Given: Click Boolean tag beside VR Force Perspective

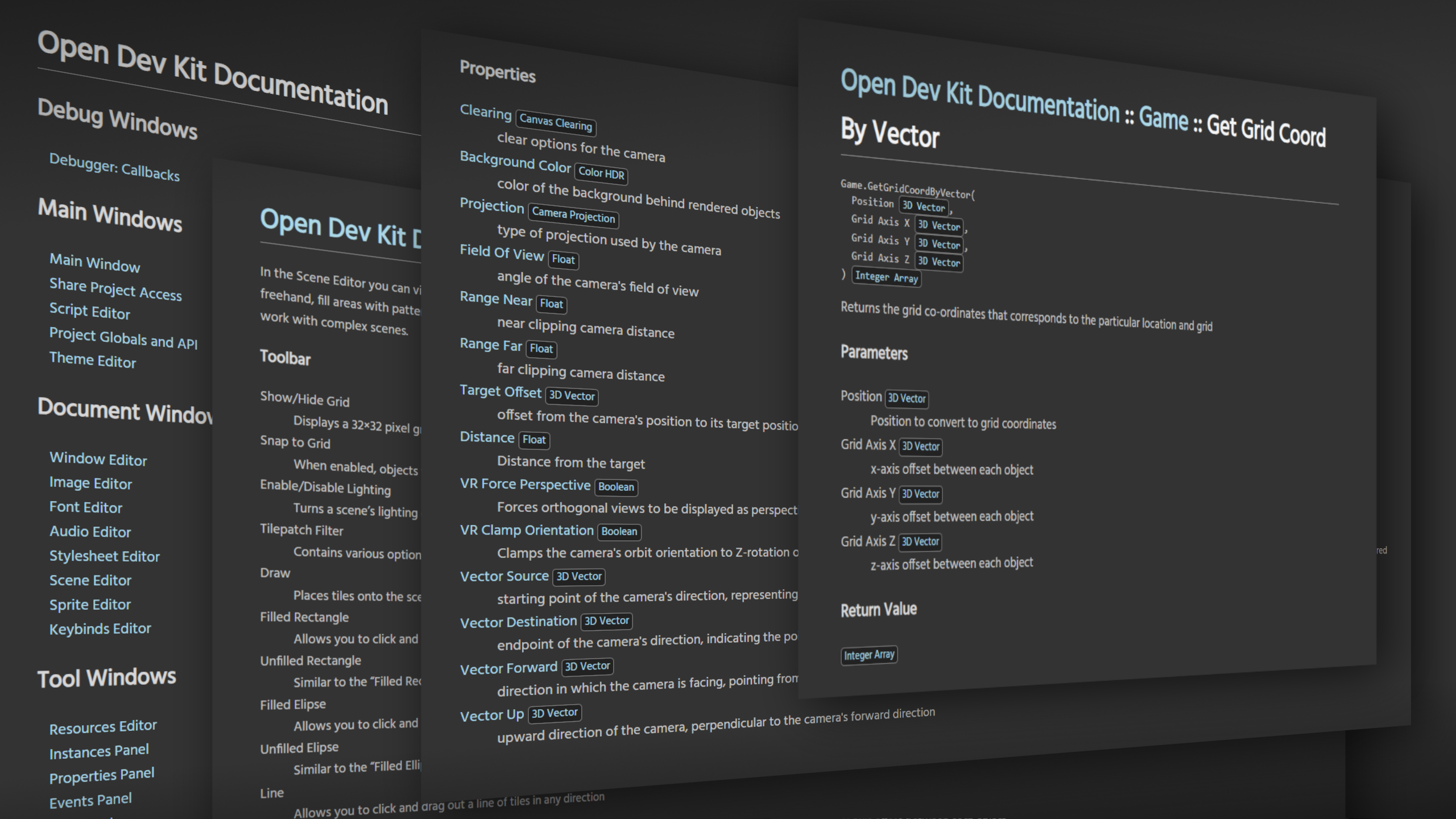Looking at the screenshot, I should [616, 487].
